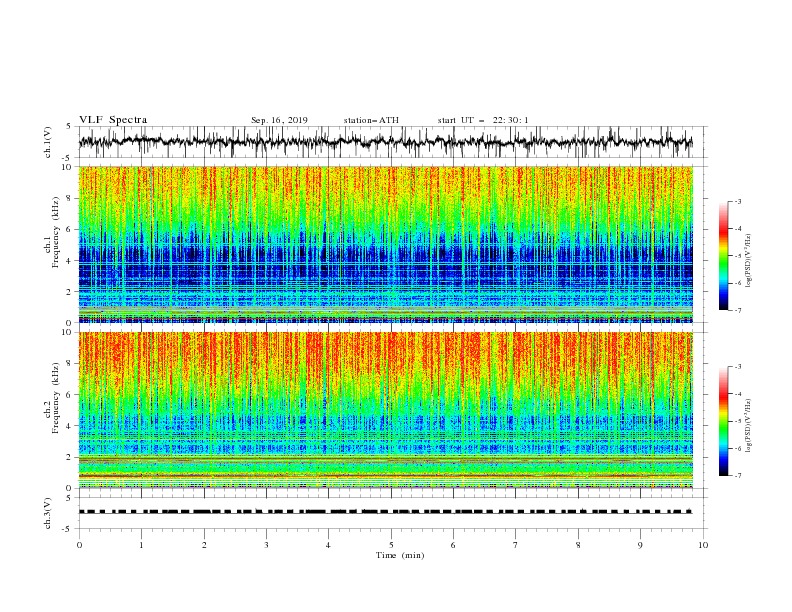Screen dimensions: 792x612
Task: Click the log(PSD) label beside ch.2 colorbar
Action: 749,426
